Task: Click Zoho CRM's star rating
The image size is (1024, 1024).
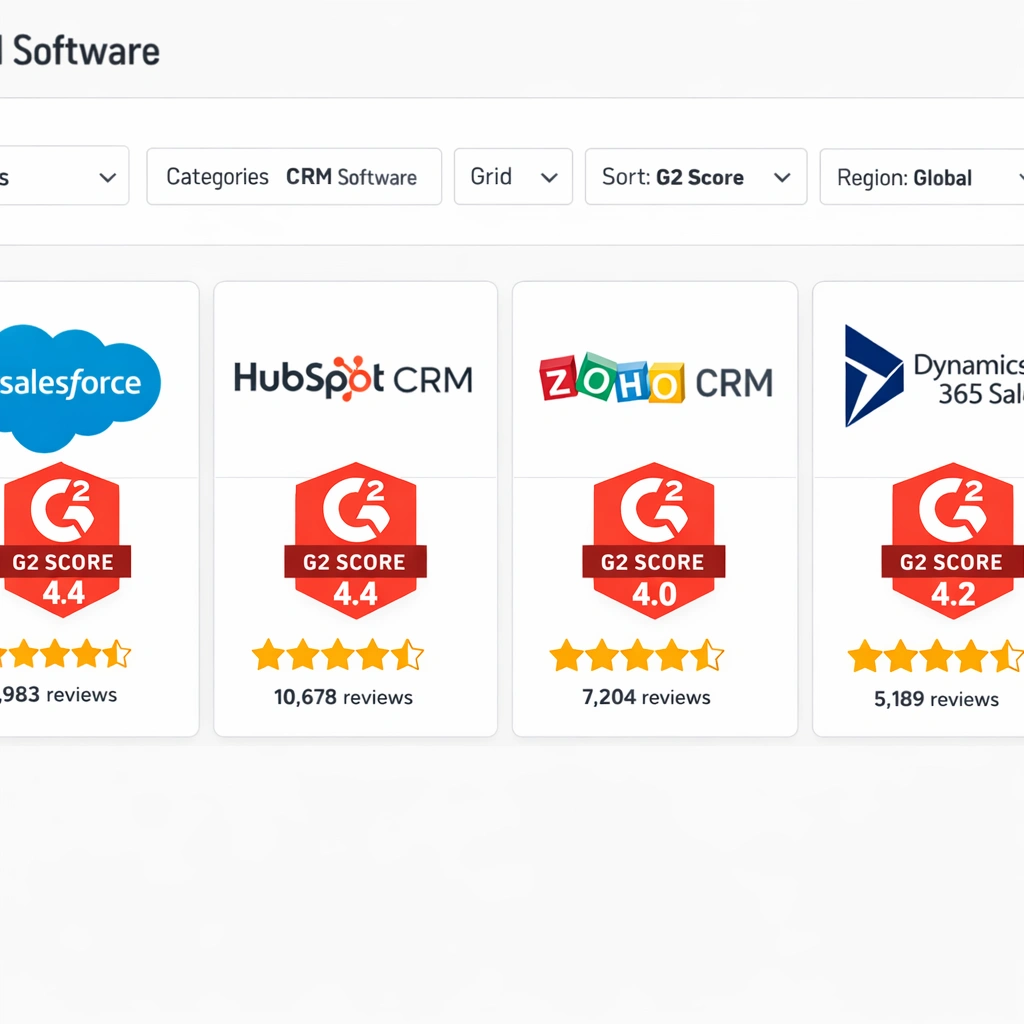Action: (x=637, y=656)
